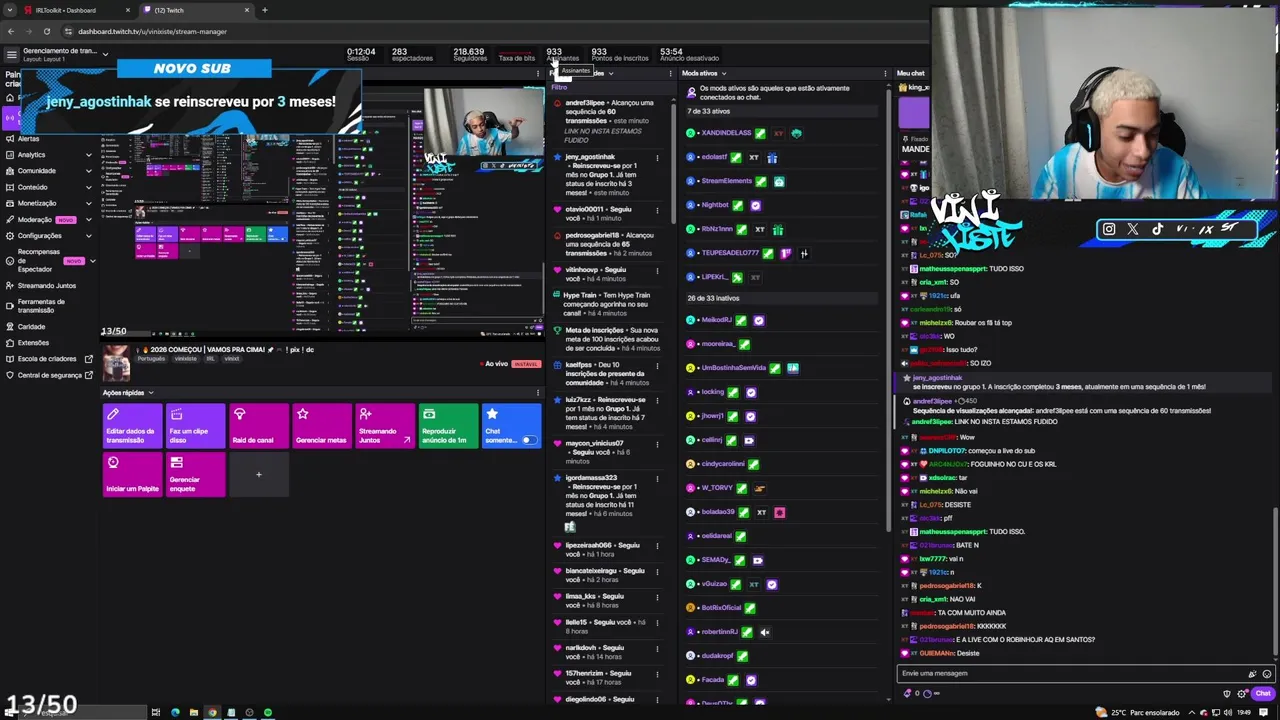1280x720 pixels.
Task: Toggle the Chat somente switch
Action: point(529,440)
